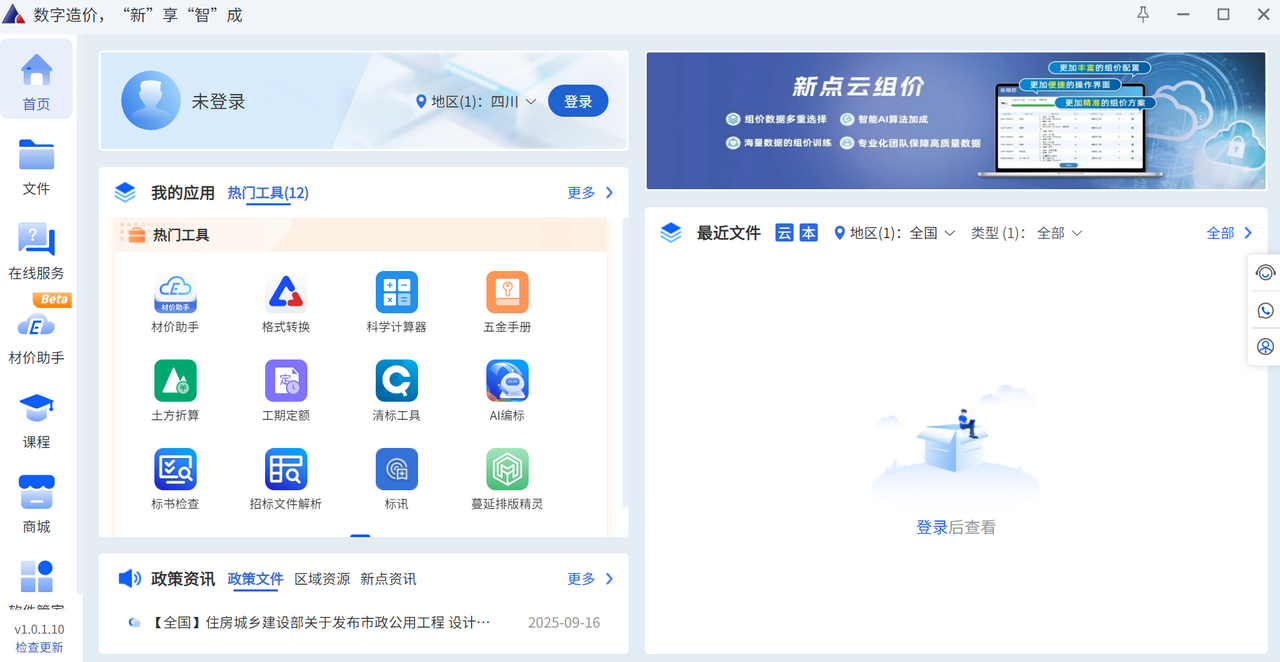Switch to the 区域资源 tab
This screenshot has height=662, width=1280.
click(323, 579)
